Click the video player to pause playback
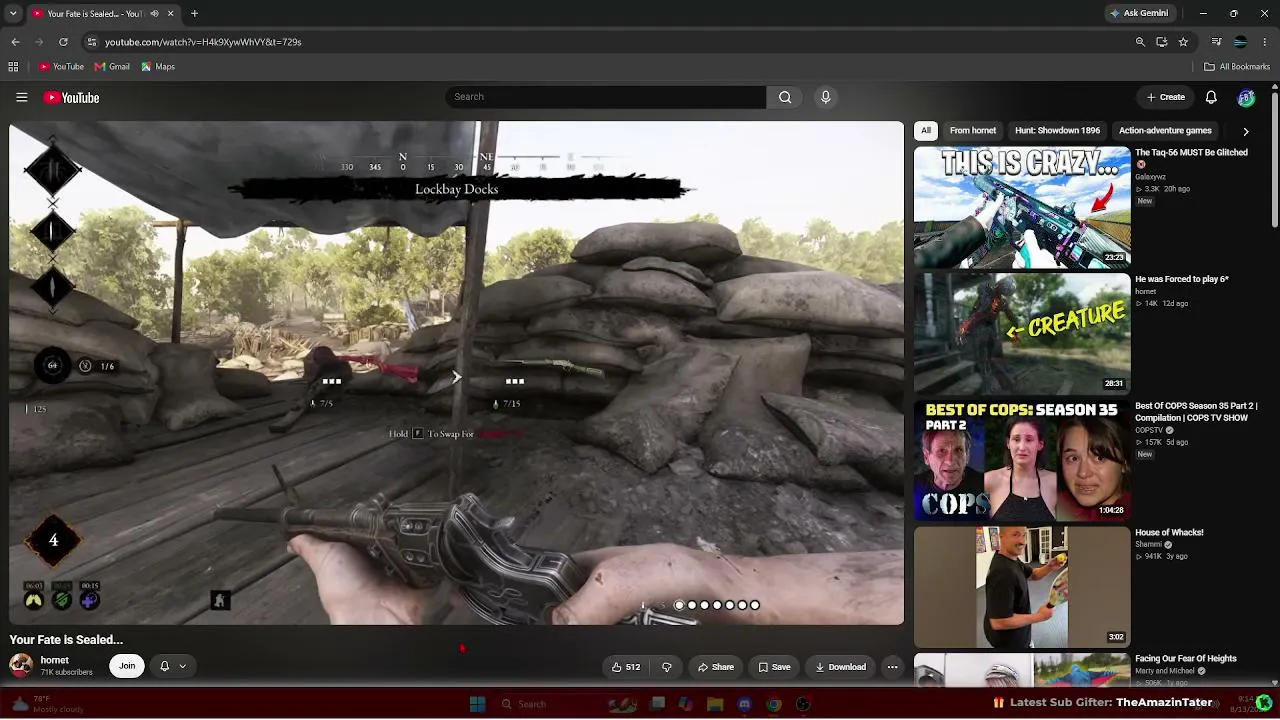The image size is (1280, 720). tap(456, 373)
